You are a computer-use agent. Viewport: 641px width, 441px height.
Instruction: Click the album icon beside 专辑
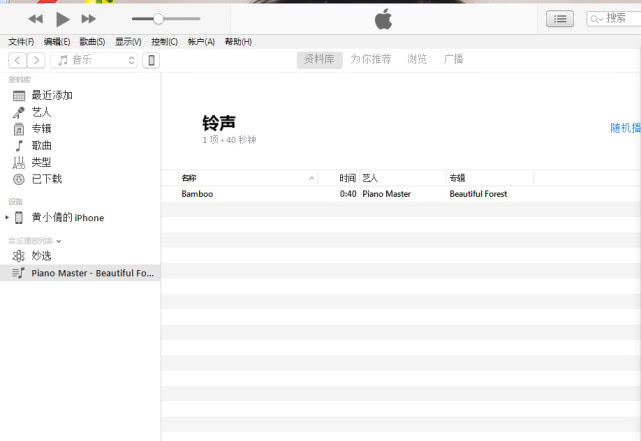[x=19, y=129]
